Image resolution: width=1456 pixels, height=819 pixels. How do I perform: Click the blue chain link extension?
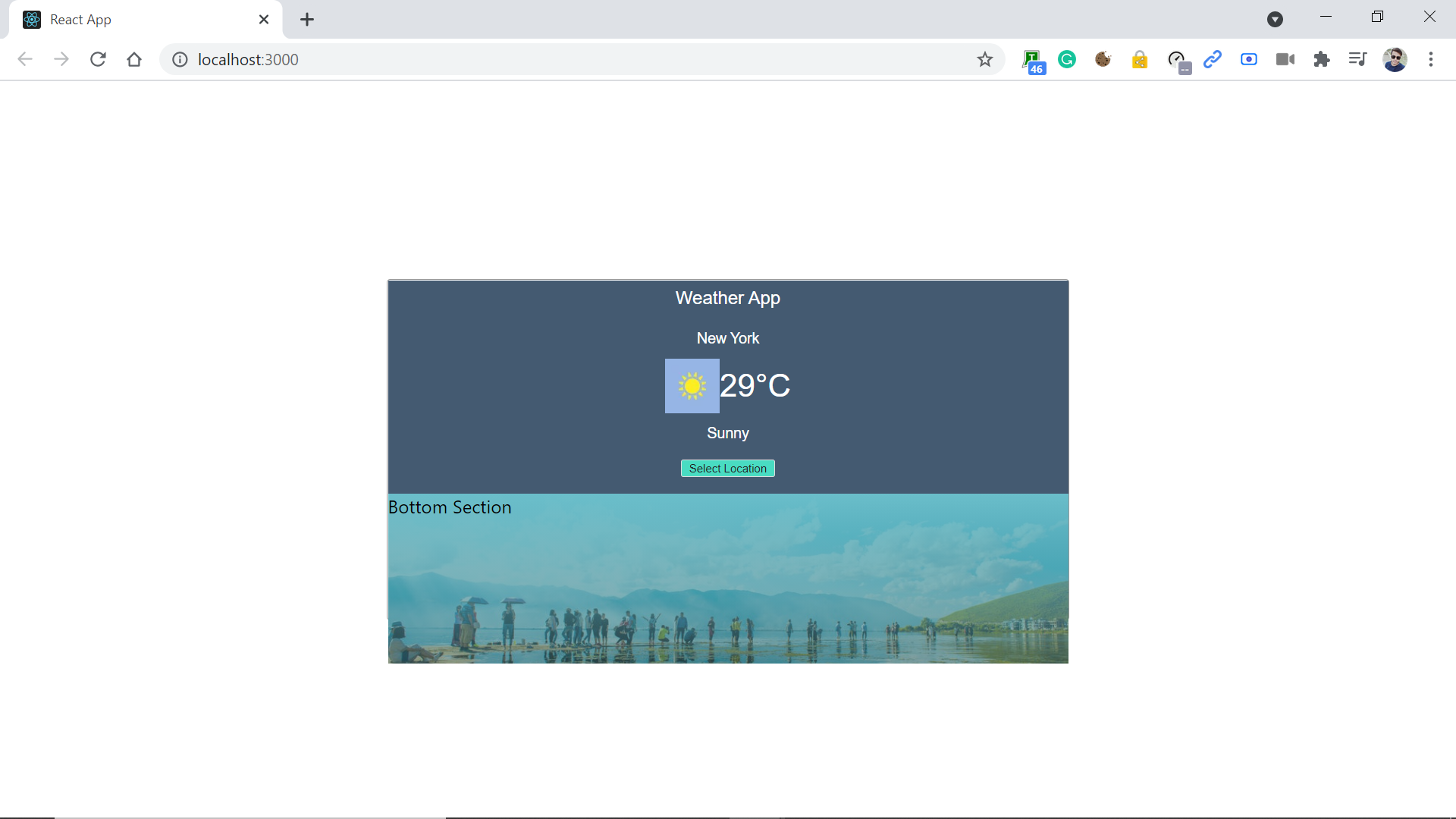1213,59
